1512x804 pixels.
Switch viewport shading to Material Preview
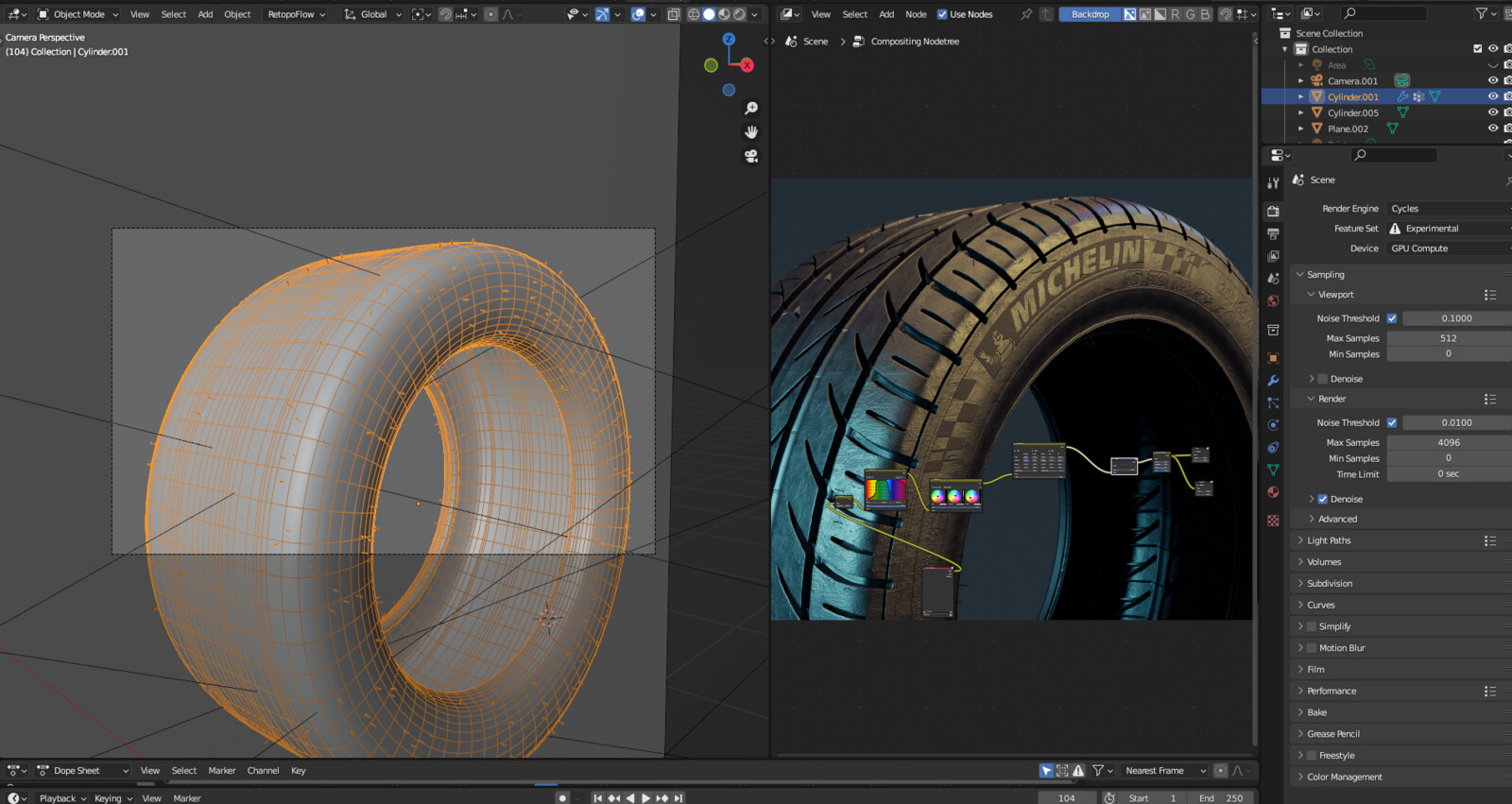pyautogui.click(x=724, y=14)
